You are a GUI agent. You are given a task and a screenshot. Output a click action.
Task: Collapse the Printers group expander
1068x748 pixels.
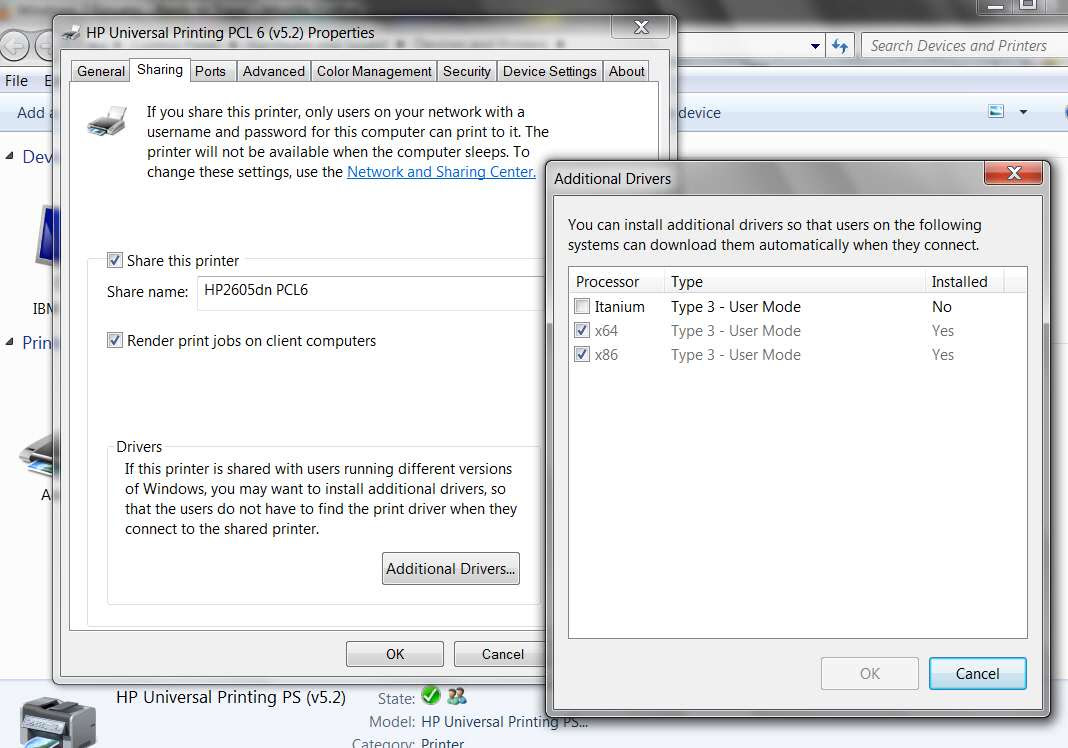10,341
